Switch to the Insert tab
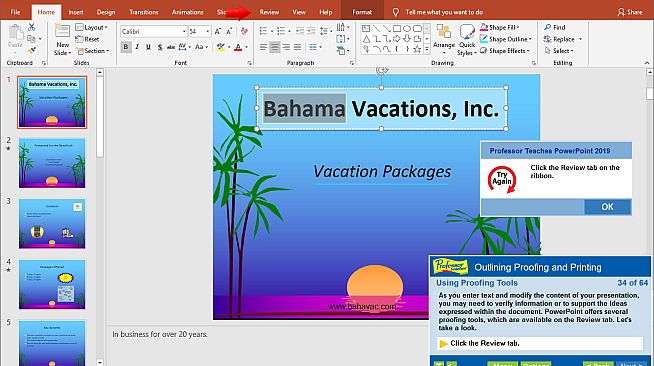 tap(75, 12)
